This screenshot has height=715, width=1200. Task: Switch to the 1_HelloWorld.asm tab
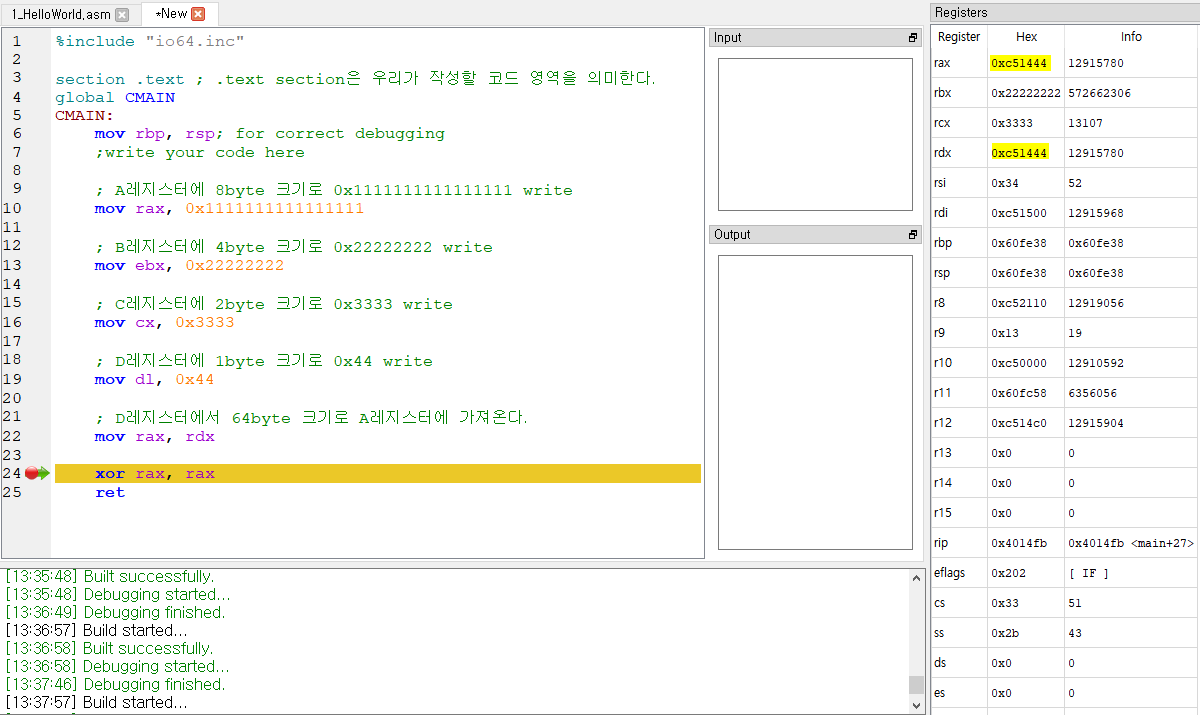click(x=62, y=14)
